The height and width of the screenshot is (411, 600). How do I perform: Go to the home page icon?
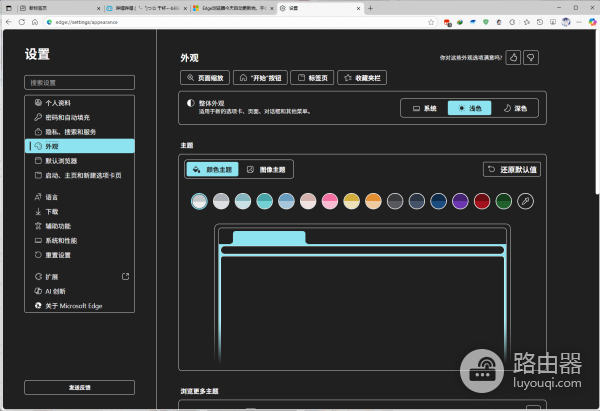tap(35, 22)
